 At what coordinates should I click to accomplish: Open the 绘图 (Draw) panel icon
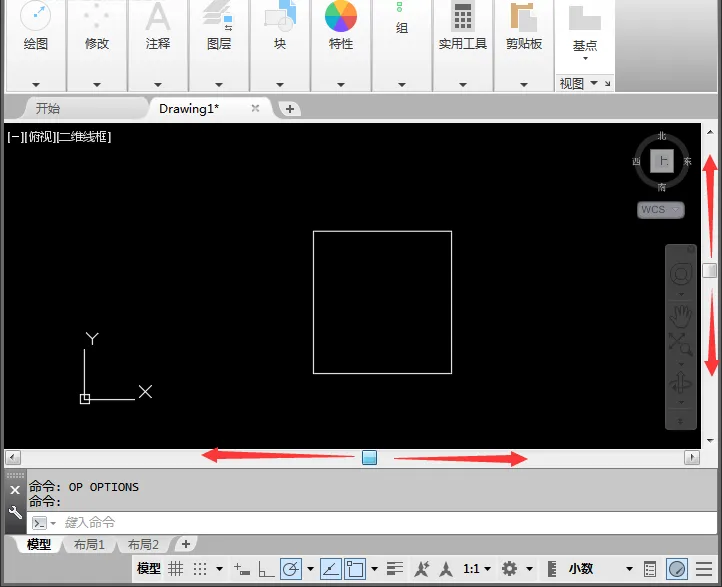click(35, 15)
